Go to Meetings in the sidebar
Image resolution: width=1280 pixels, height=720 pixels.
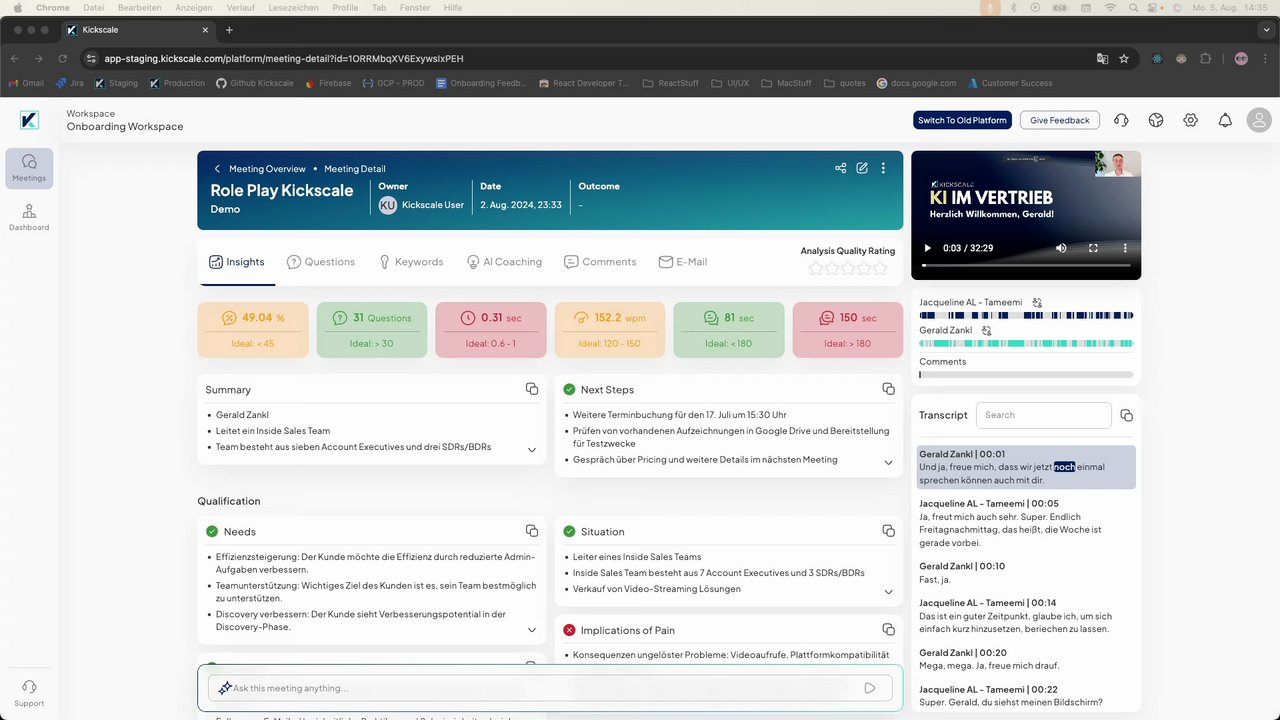point(29,168)
